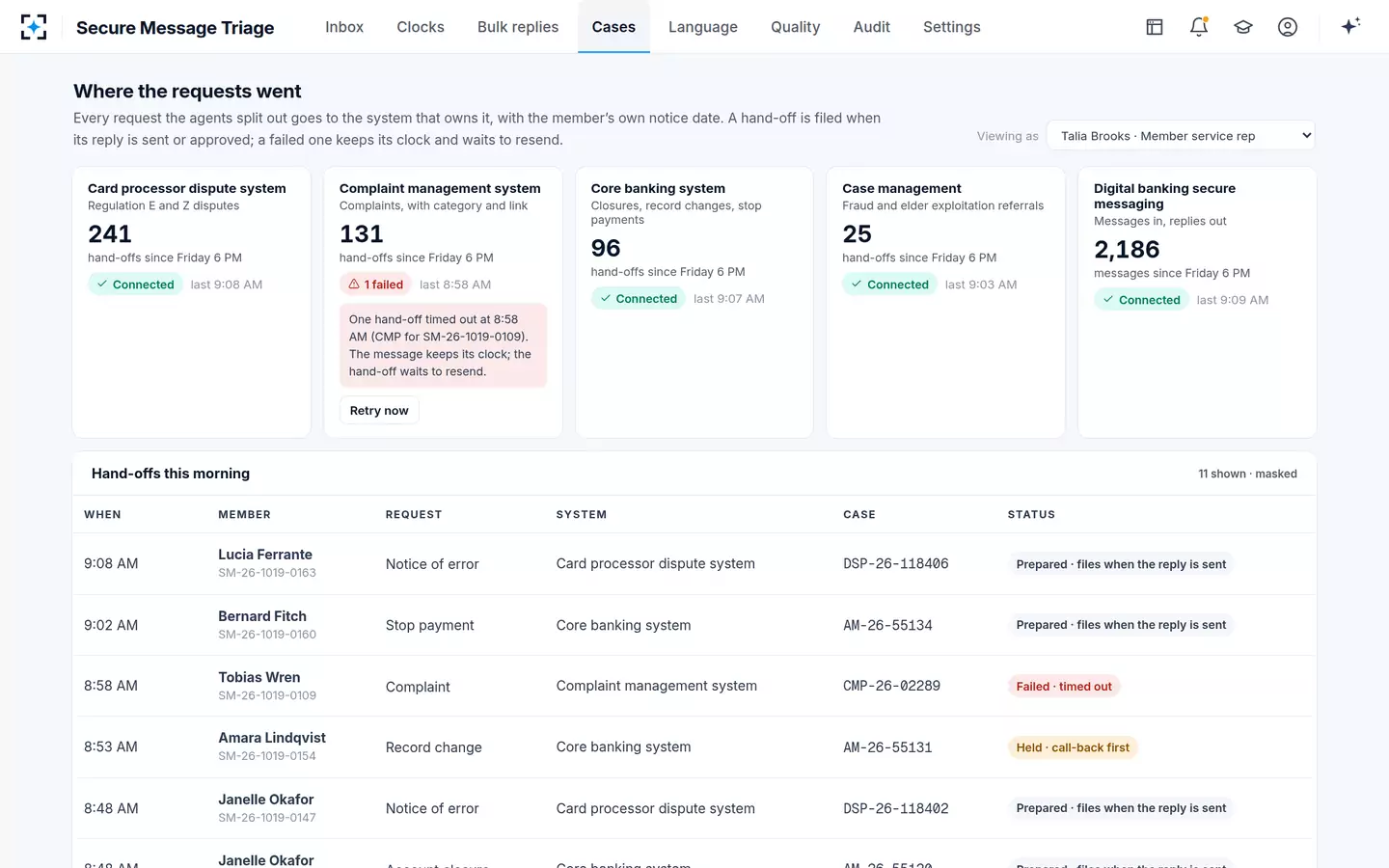The image size is (1389, 868).
Task: Go to the Settings tab
Action: tap(952, 27)
